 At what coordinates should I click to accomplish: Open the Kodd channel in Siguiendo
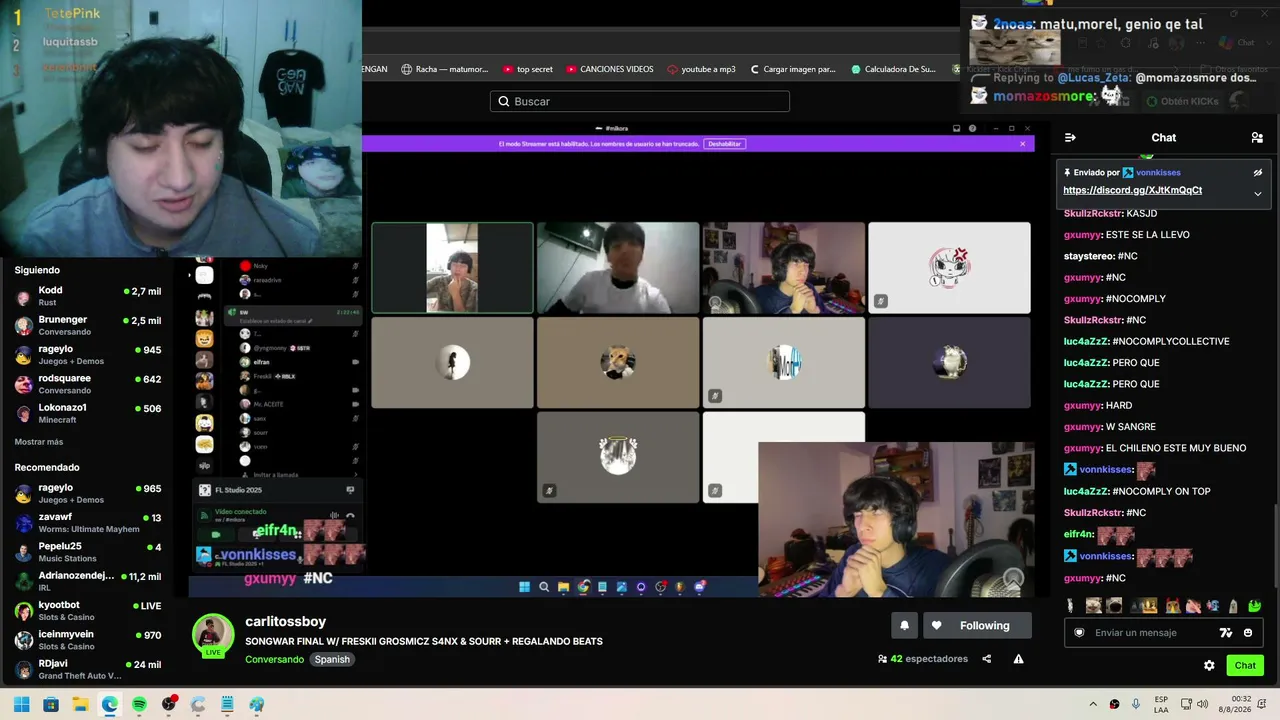pyautogui.click(x=88, y=296)
